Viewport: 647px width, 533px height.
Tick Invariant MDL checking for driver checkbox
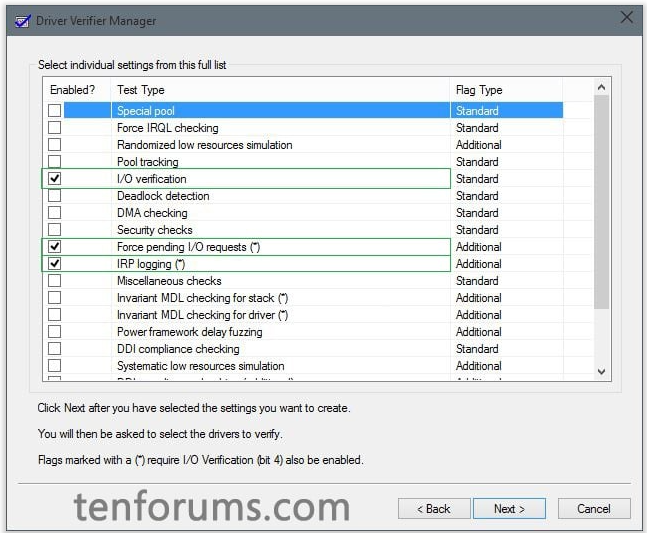point(54,315)
